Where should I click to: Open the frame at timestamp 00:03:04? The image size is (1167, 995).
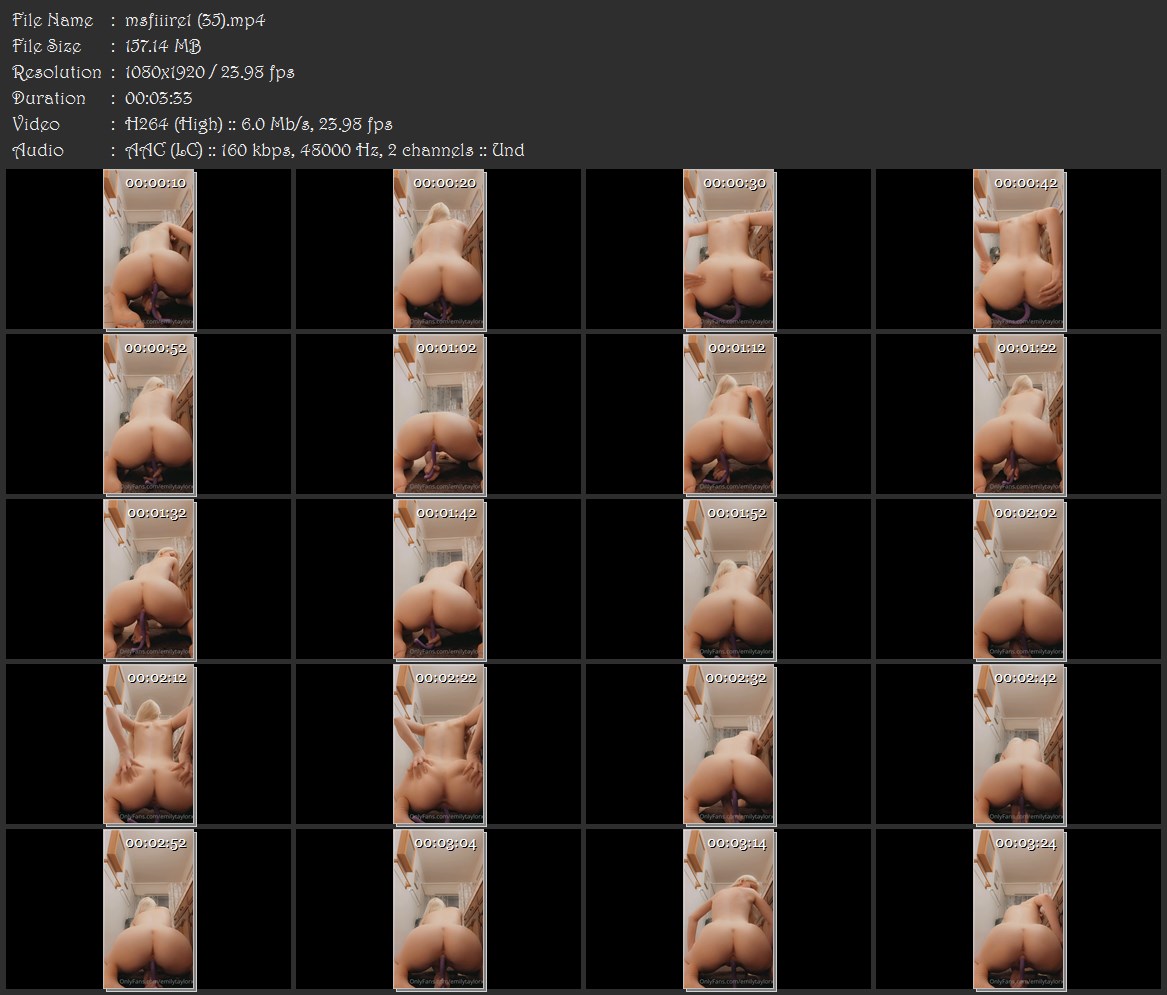coord(439,910)
